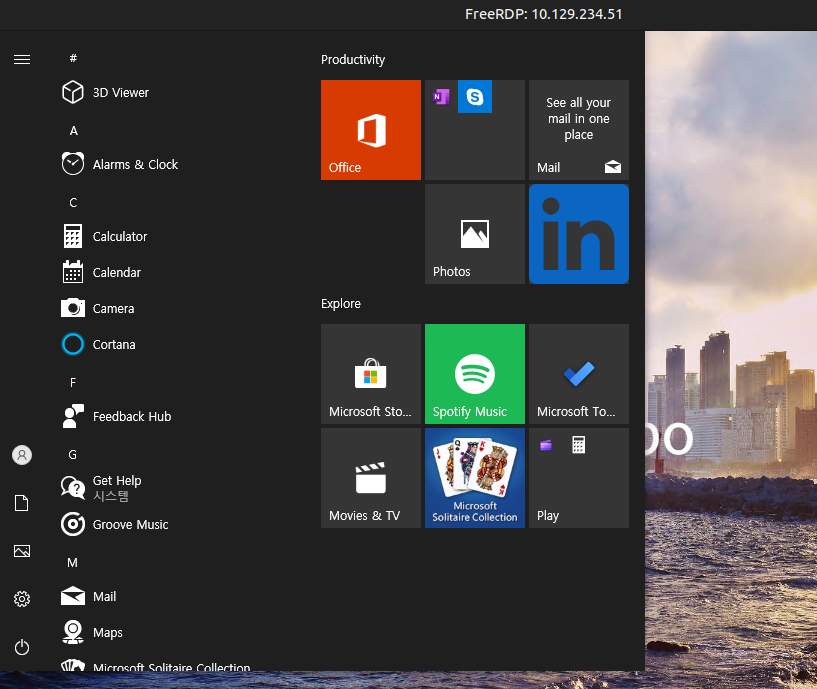The image size is (817, 689).
Task: Launch Spotify Music tile
Action: (474, 373)
